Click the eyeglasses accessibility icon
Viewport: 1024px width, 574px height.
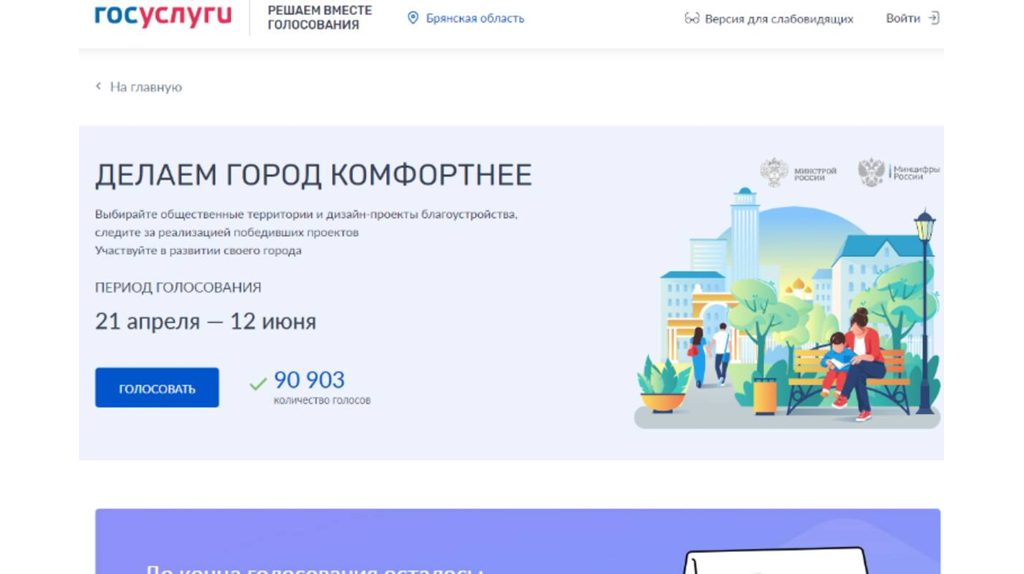click(x=692, y=18)
